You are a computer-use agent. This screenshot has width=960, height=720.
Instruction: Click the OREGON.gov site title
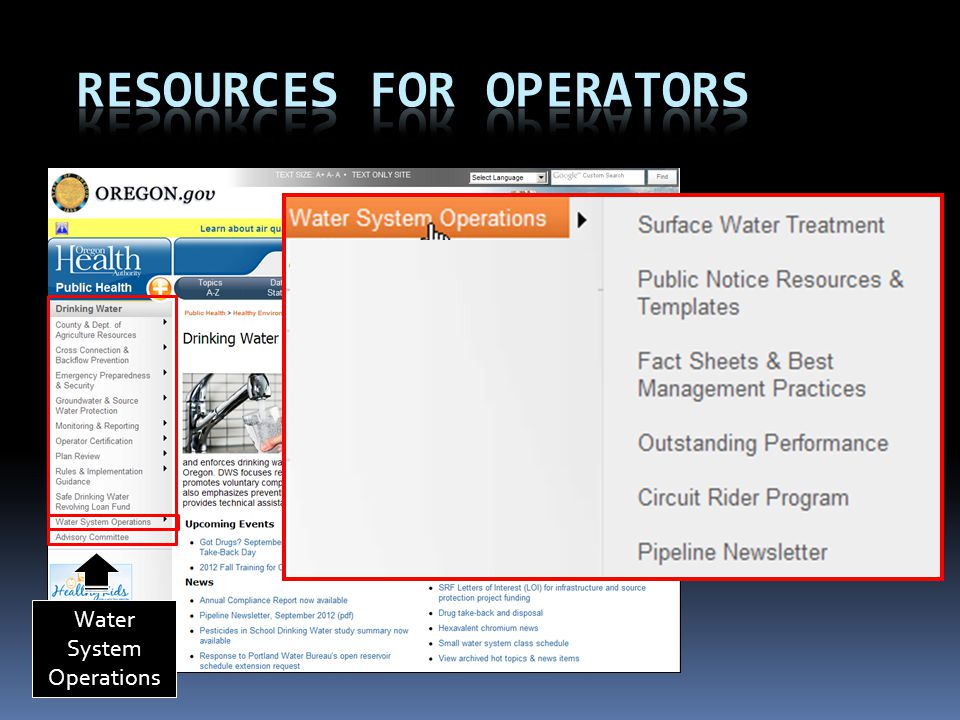pyautogui.click(x=156, y=193)
